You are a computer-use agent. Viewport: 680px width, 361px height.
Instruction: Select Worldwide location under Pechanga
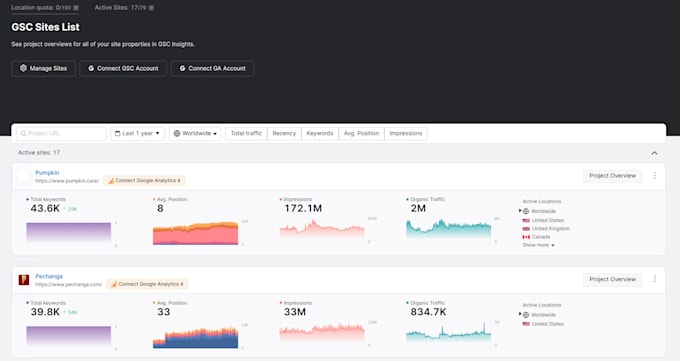[543, 315]
